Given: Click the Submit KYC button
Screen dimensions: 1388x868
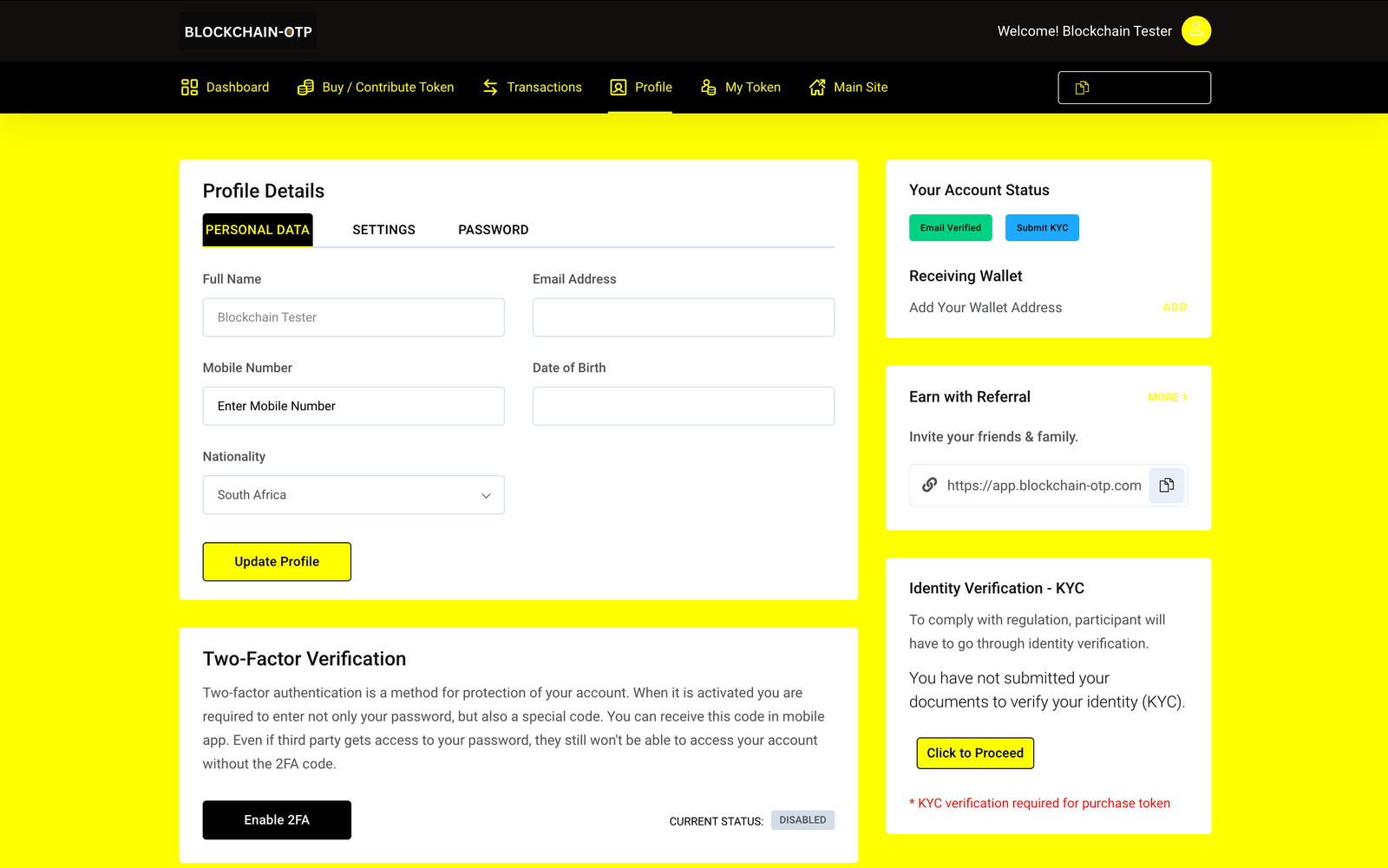Looking at the screenshot, I should (x=1042, y=228).
